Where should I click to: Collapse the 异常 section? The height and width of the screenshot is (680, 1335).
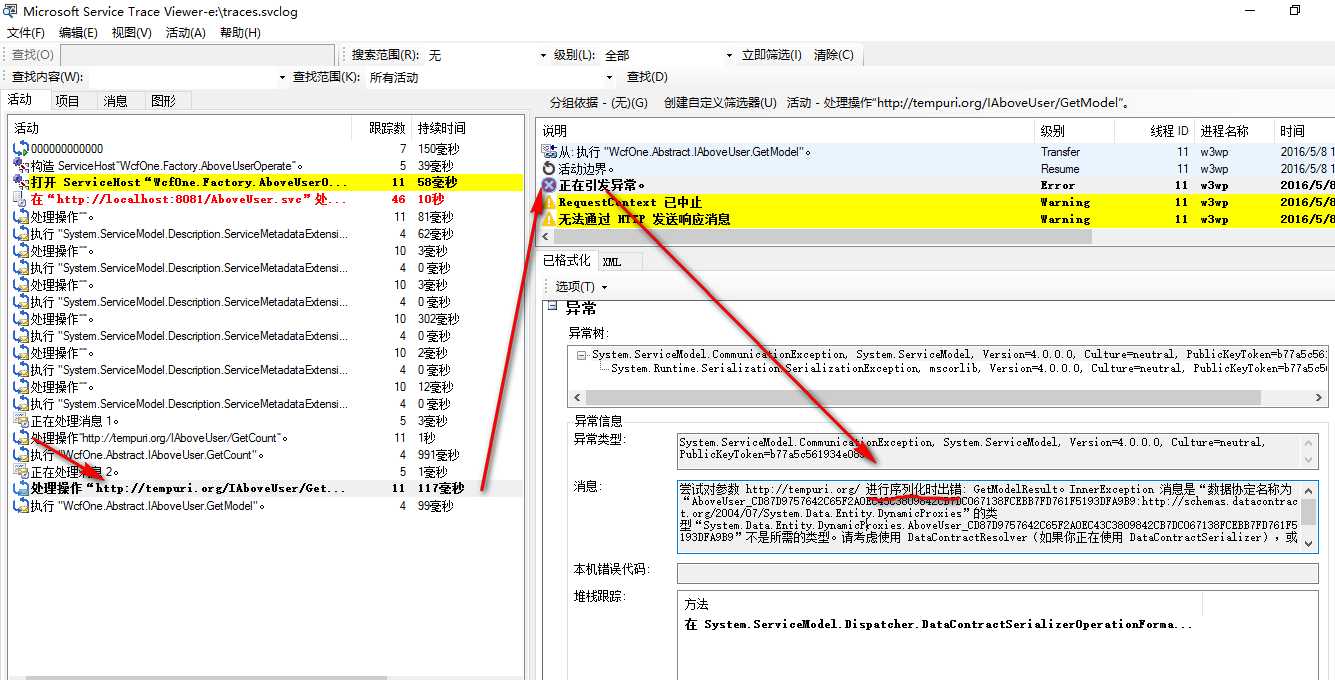pyautogui.click(x=552, y=307)
